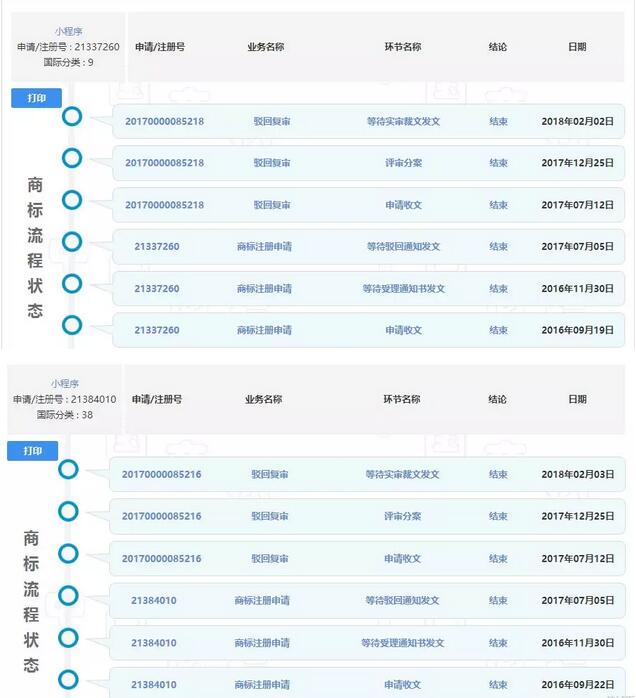Select timeline circle for 2016年09月22日 entry
The height and width of the screenshot is (698, 636).
point(68,680)
